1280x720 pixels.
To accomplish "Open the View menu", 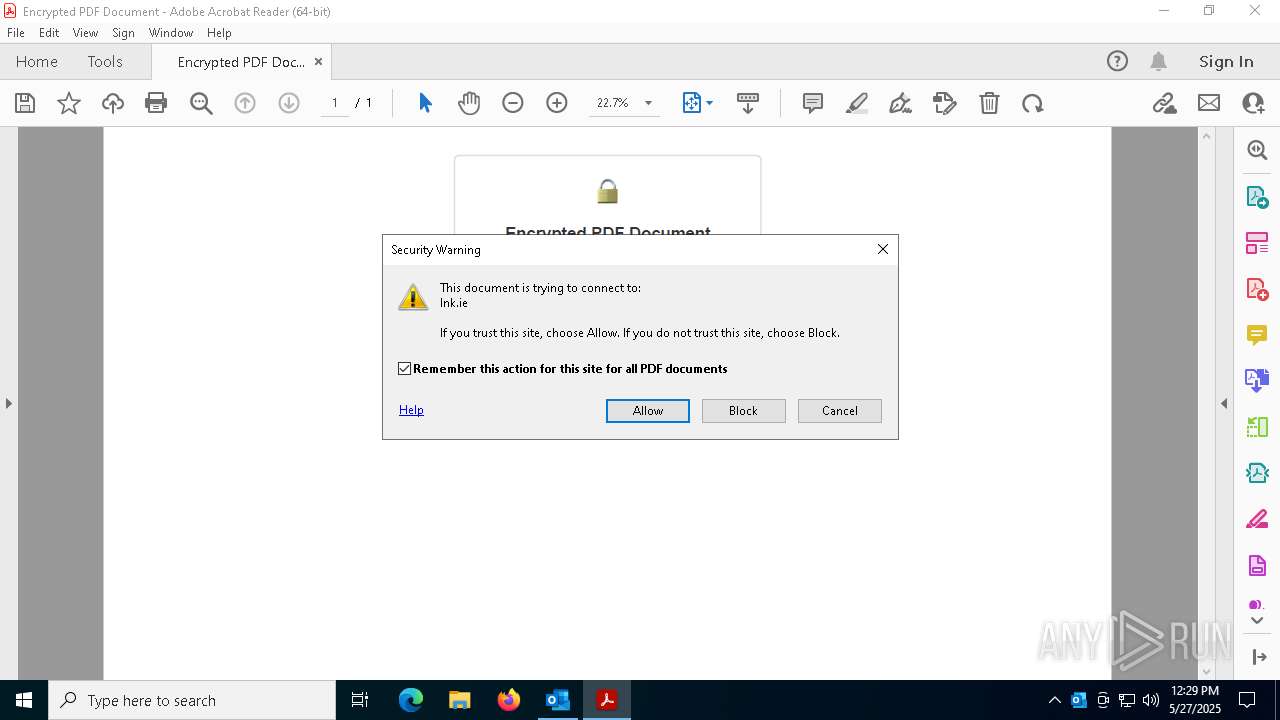I will (86, 33).
